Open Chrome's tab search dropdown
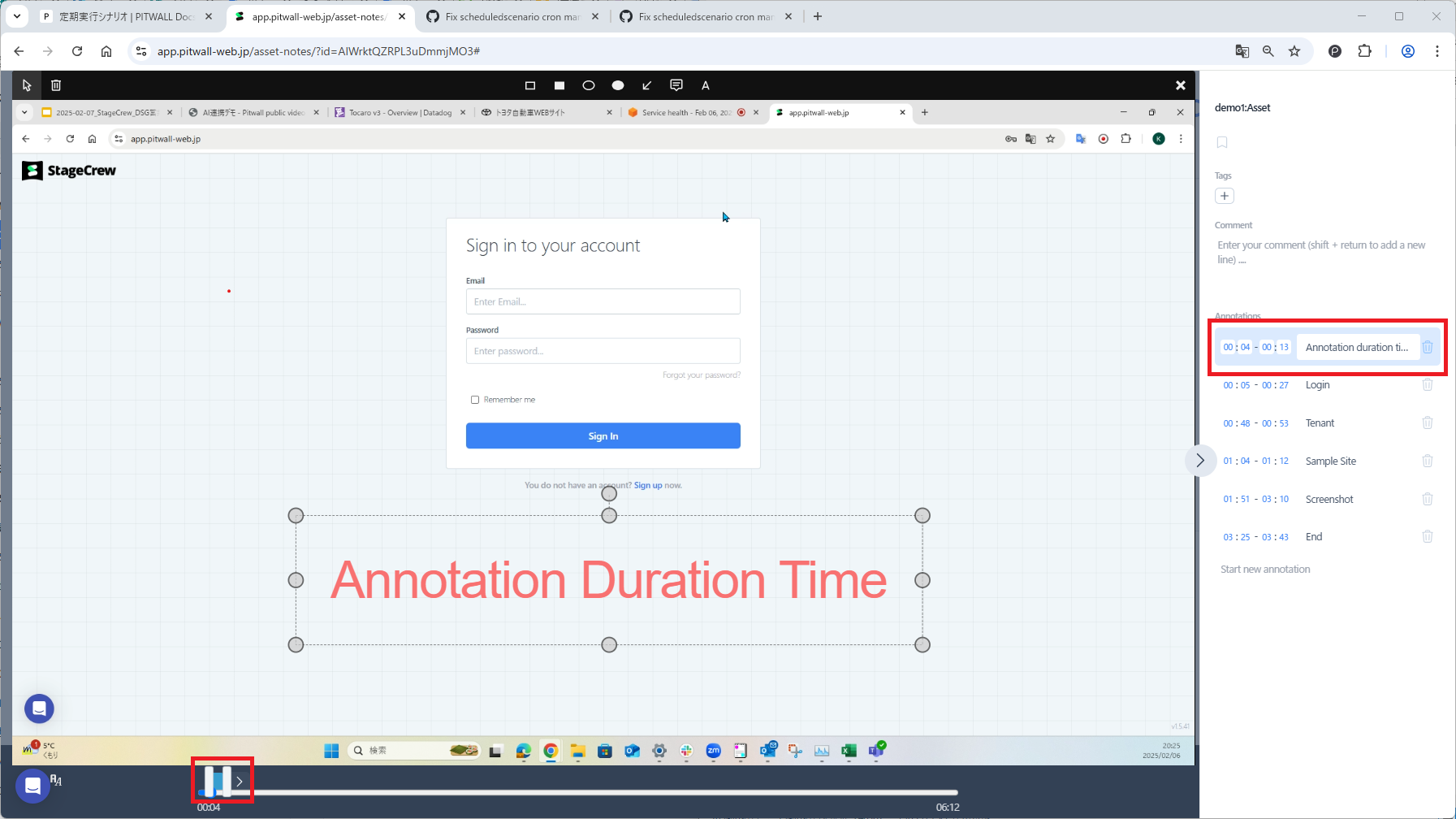The image size is (1456, 819). click(17, 16)
